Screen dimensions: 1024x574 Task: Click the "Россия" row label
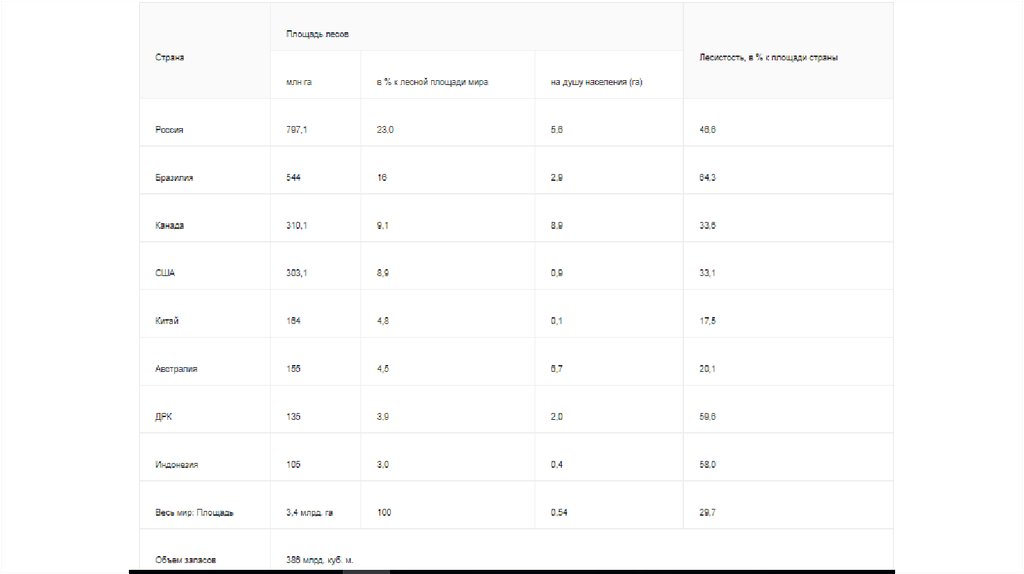pos(170,130)
